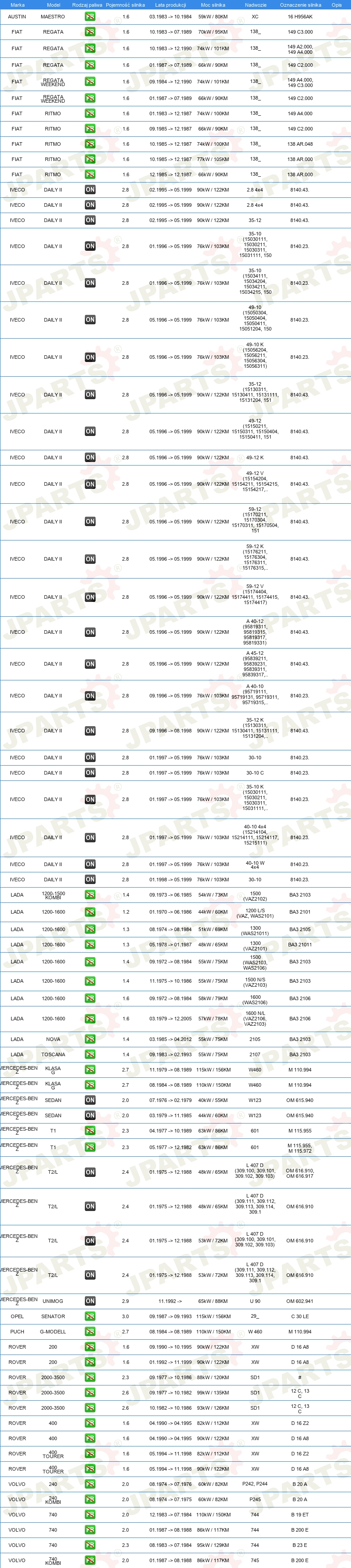Click petrol icon in Opel Senator row
The width and height of the screenshot is (351, 1568).
[90, 1317]
